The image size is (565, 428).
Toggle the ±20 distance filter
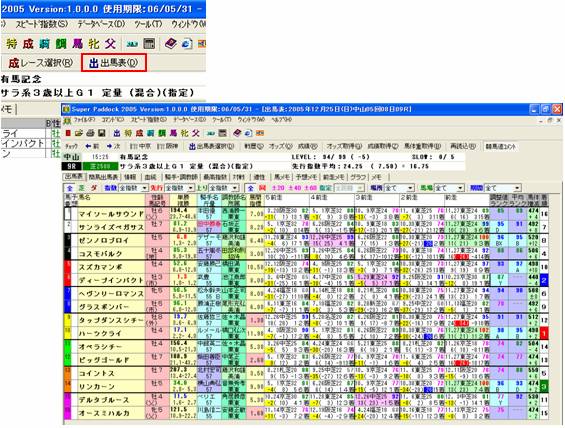click(x=278, y=188)
